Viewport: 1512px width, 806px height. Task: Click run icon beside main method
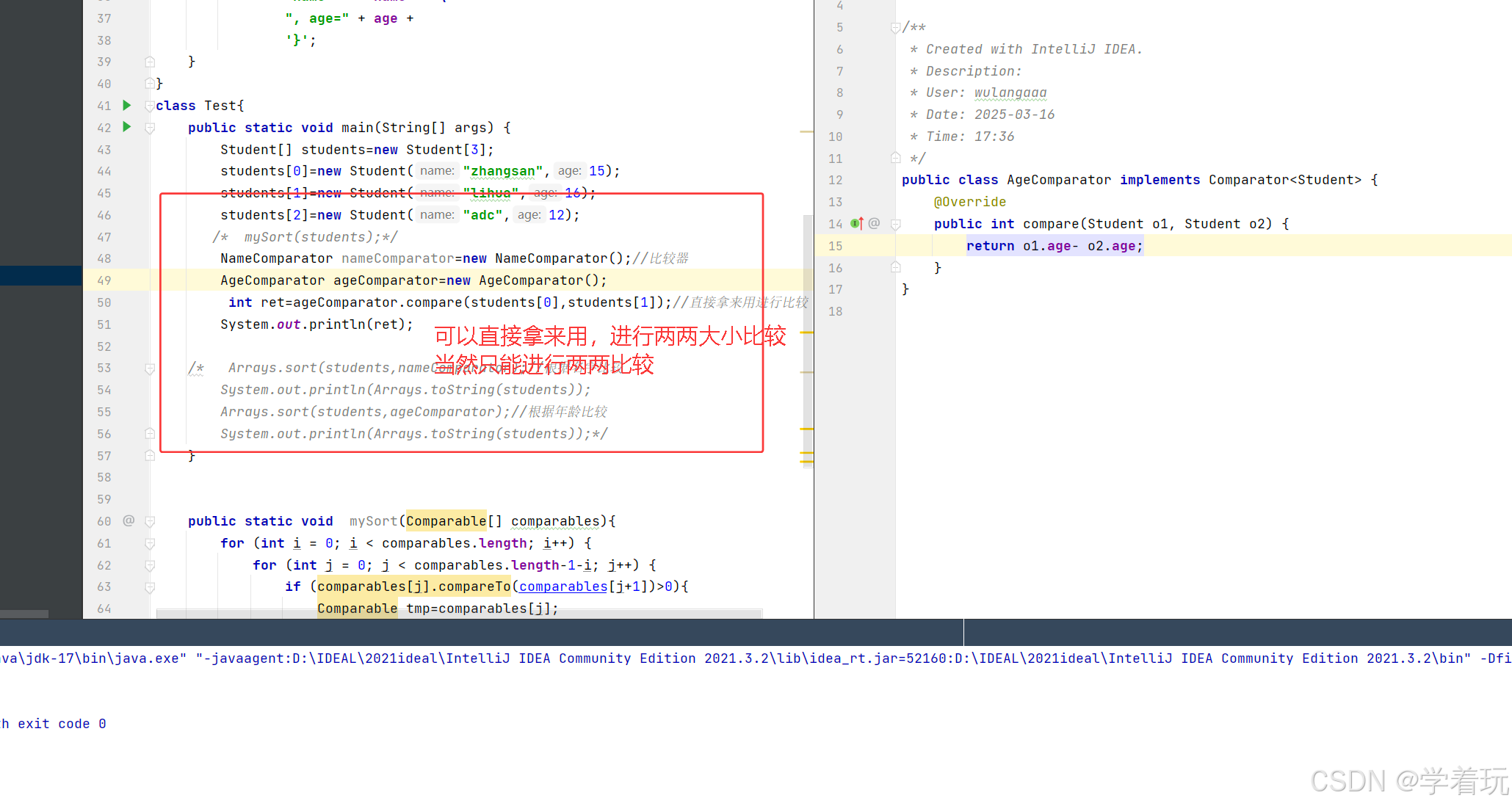coord(126,127)
